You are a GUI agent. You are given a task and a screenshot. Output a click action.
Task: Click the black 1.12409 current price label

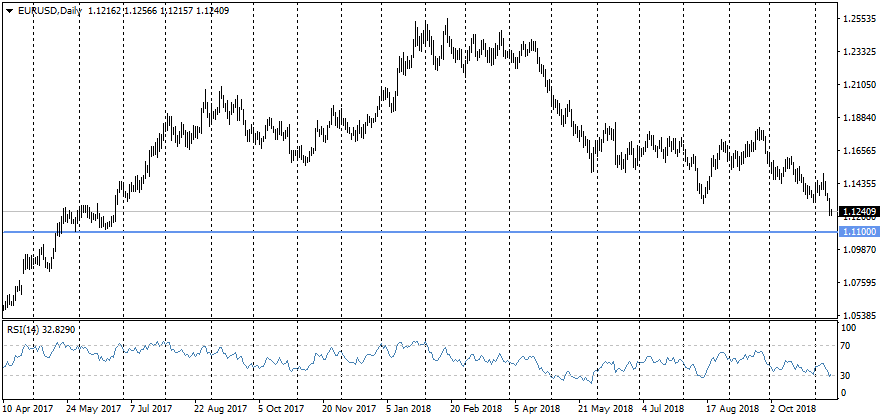859,212
